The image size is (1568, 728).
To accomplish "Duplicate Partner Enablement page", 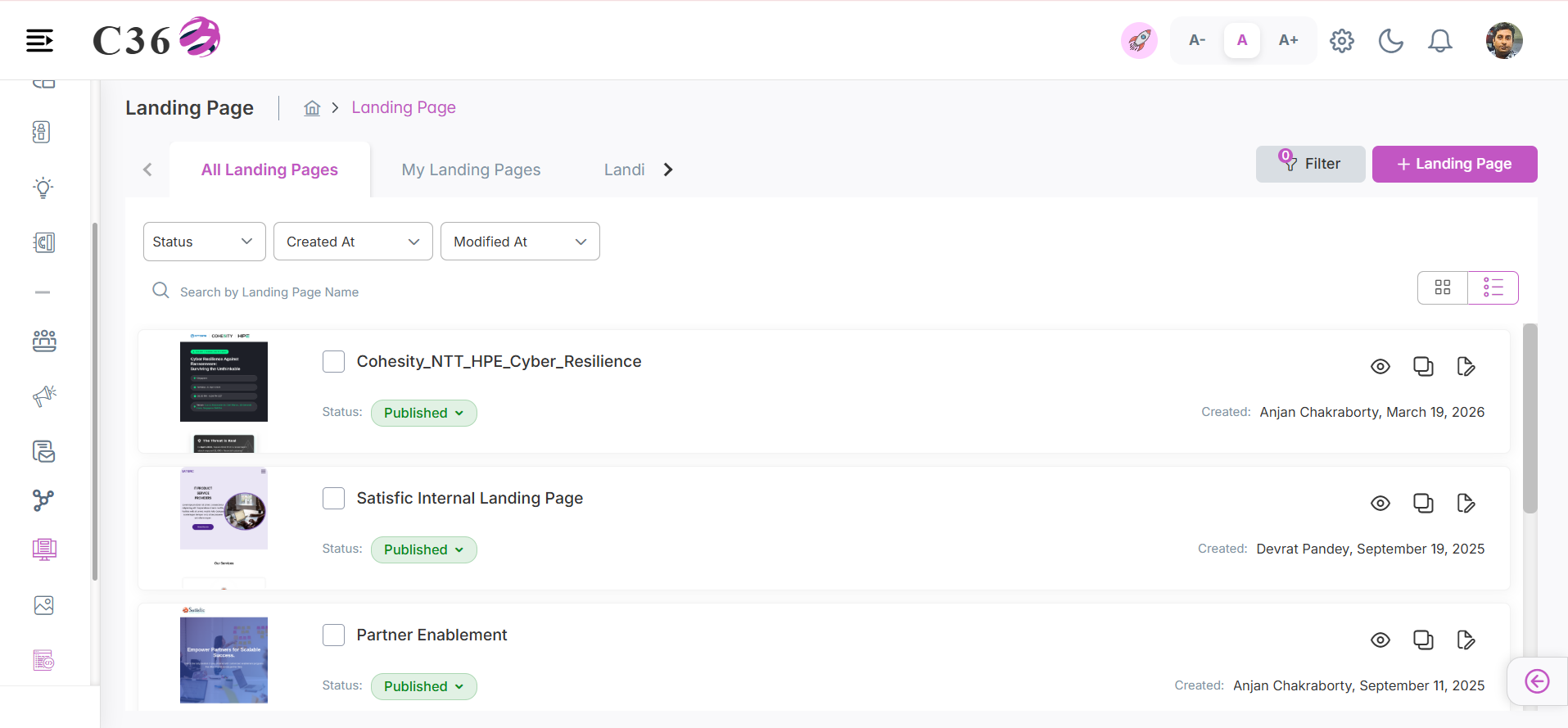I will (x=1423, y=640).
